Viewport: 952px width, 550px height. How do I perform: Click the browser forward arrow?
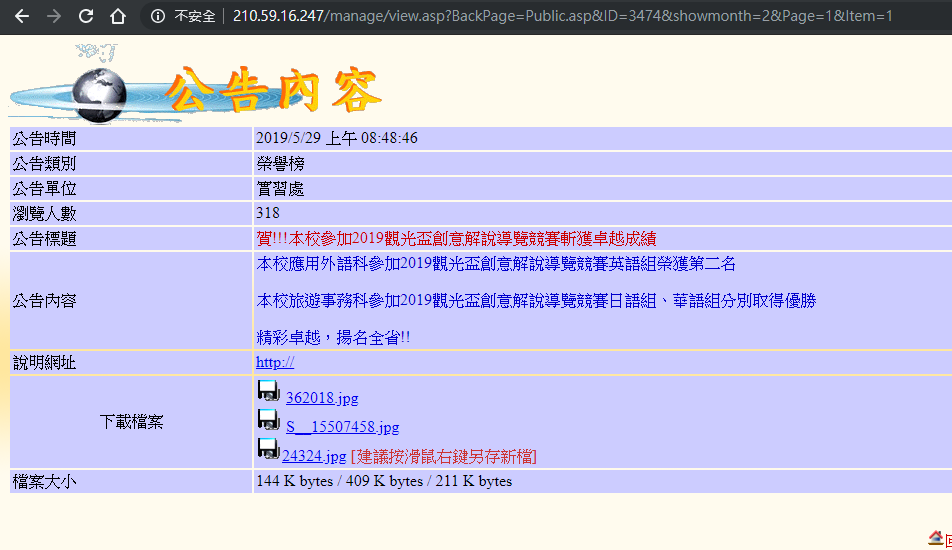pyautogui.click(x=53, y=16)
